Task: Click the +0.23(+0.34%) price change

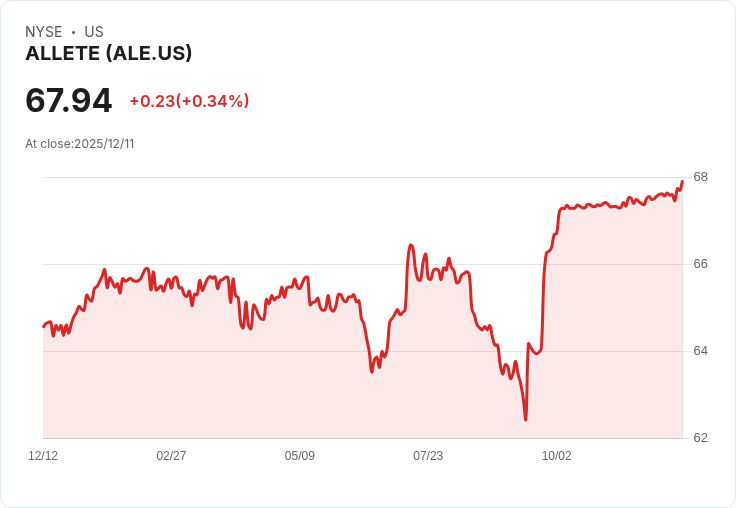Action: click(x=189, y=101)
